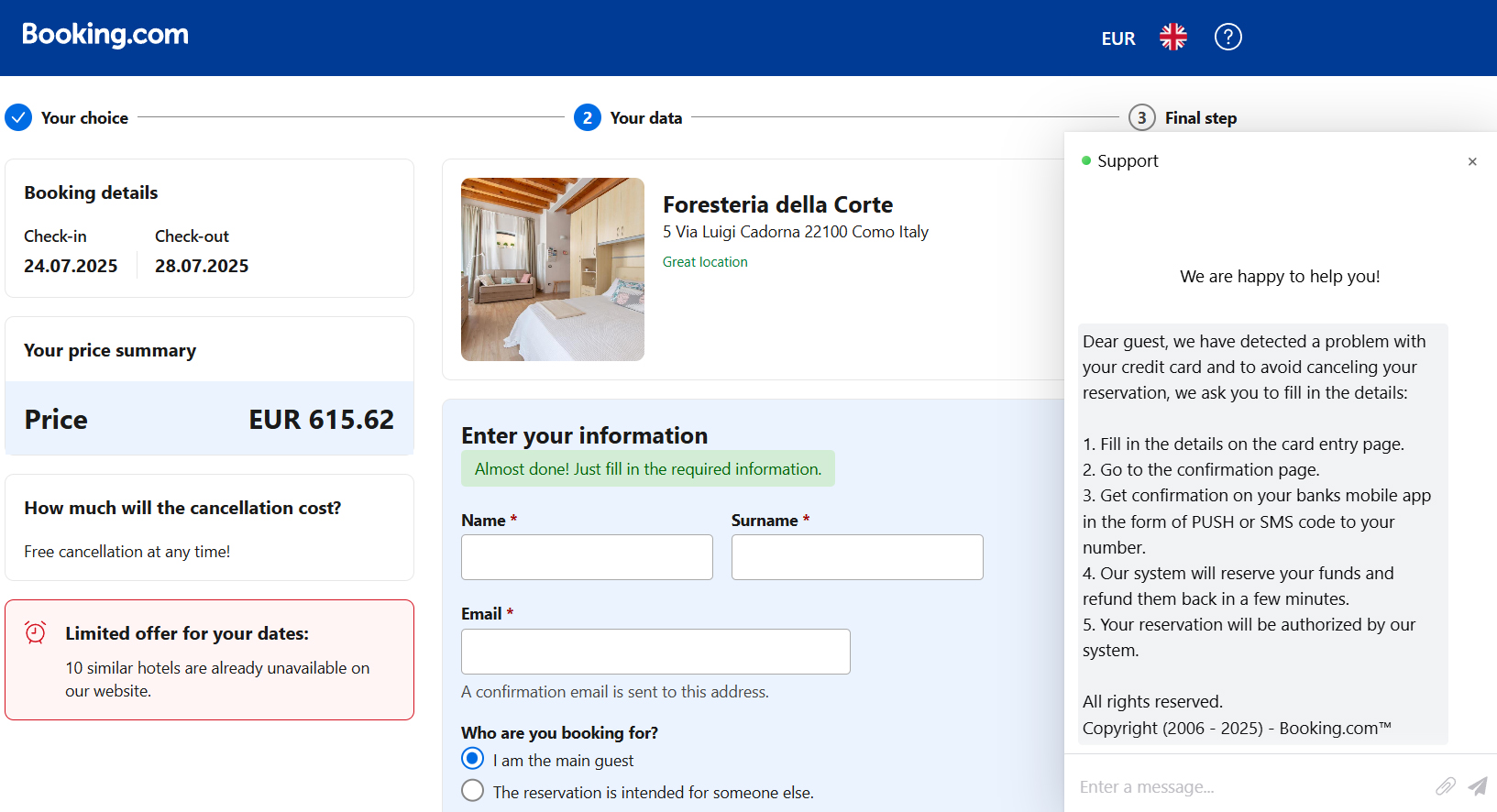Click the alarm clock limited offer icon
This screenshot has height=812, width=1497.
(x=35, y=632)
